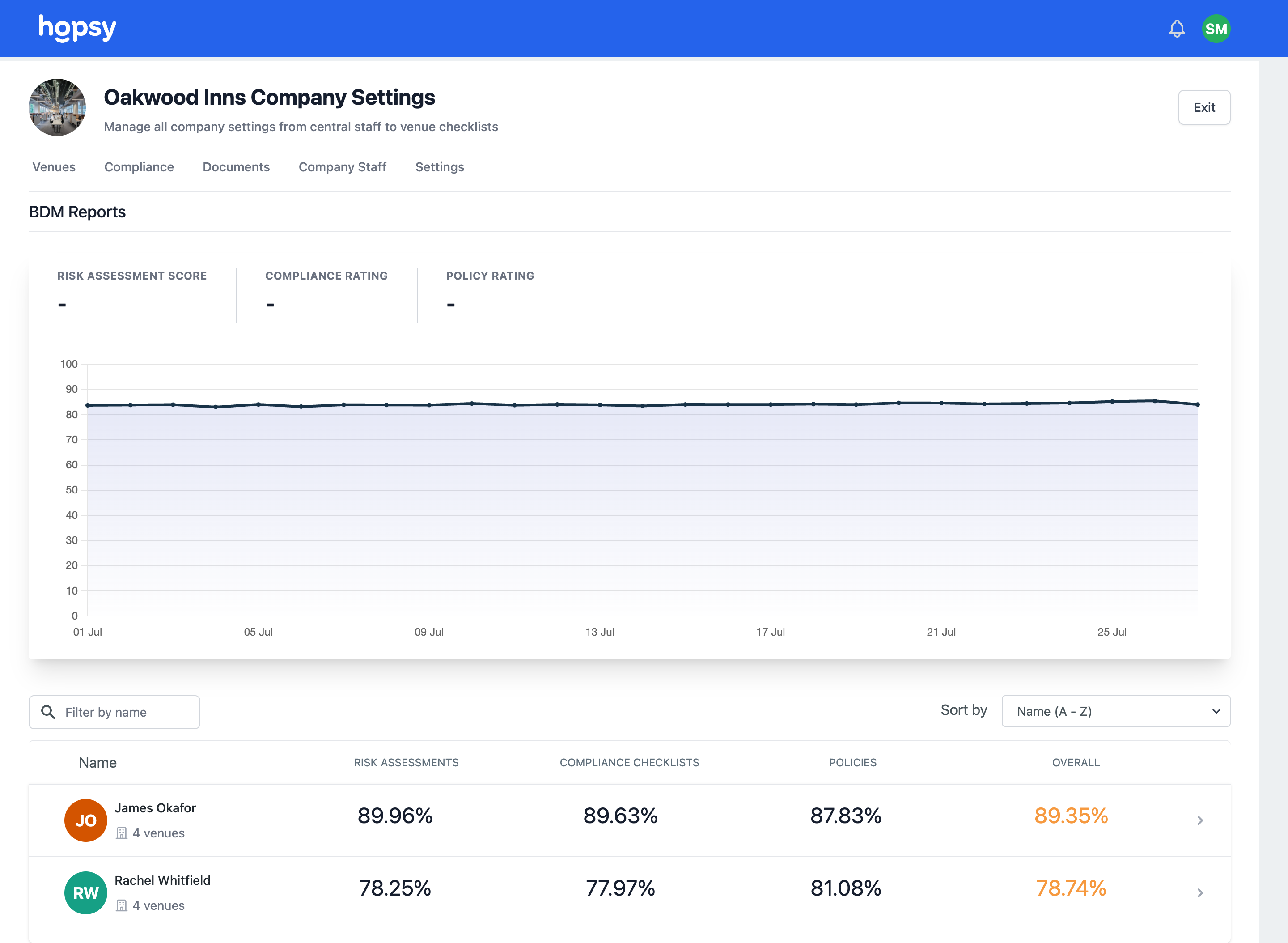The width and height of the screenshot is (1288, 943).
Task: Click the search magnifier icon
Action: pyautogui.click(x=48, y=712)
